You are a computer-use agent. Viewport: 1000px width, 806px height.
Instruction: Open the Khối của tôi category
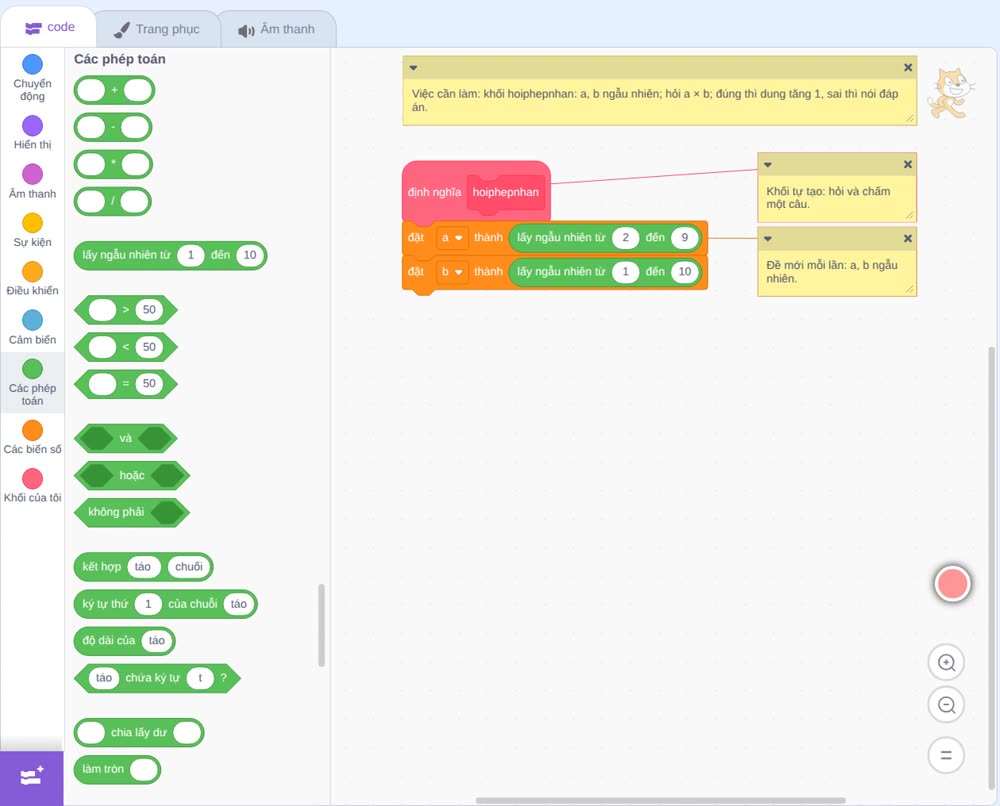[x=32, y=486]
